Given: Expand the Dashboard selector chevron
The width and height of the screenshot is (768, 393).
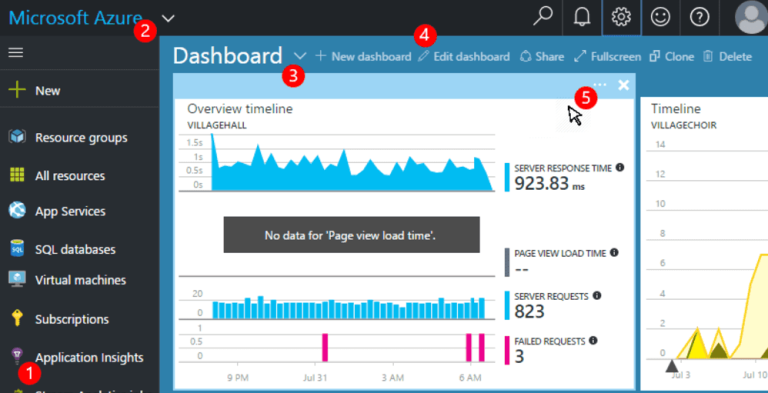Looking at the screenshot, I should pos(300,56).
